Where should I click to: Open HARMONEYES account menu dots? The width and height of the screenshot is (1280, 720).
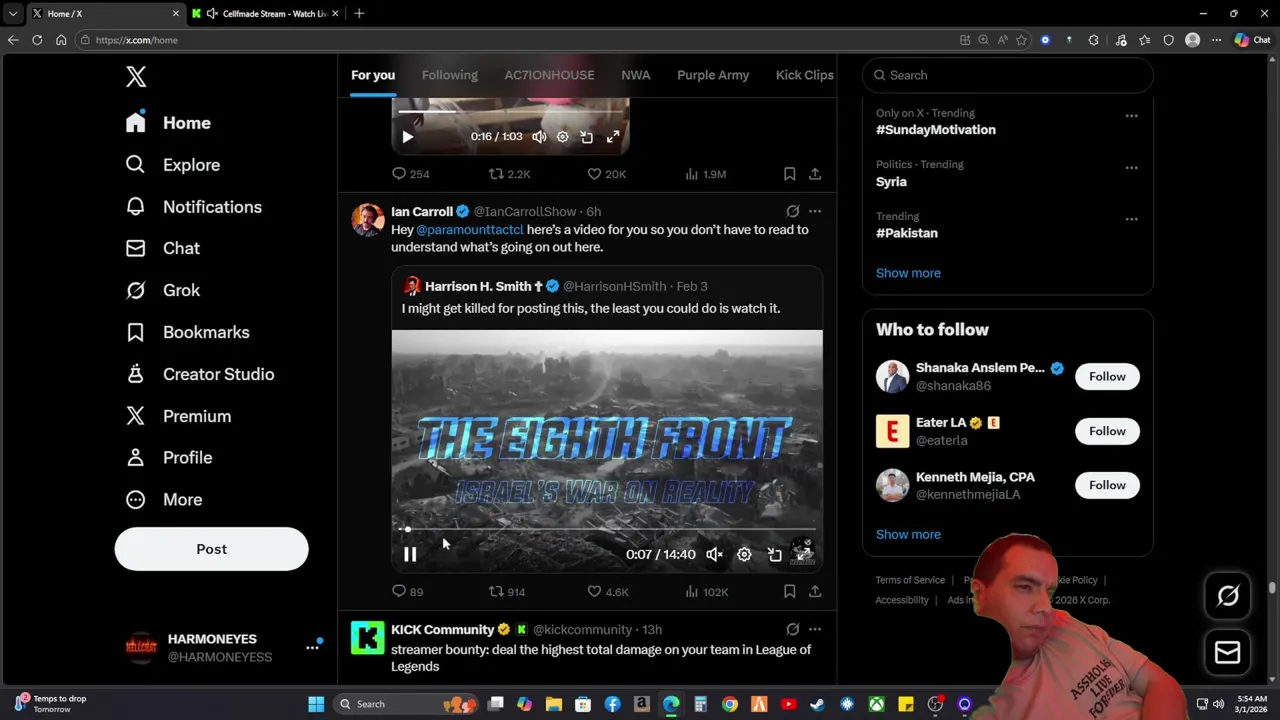[x=312, y=648]
